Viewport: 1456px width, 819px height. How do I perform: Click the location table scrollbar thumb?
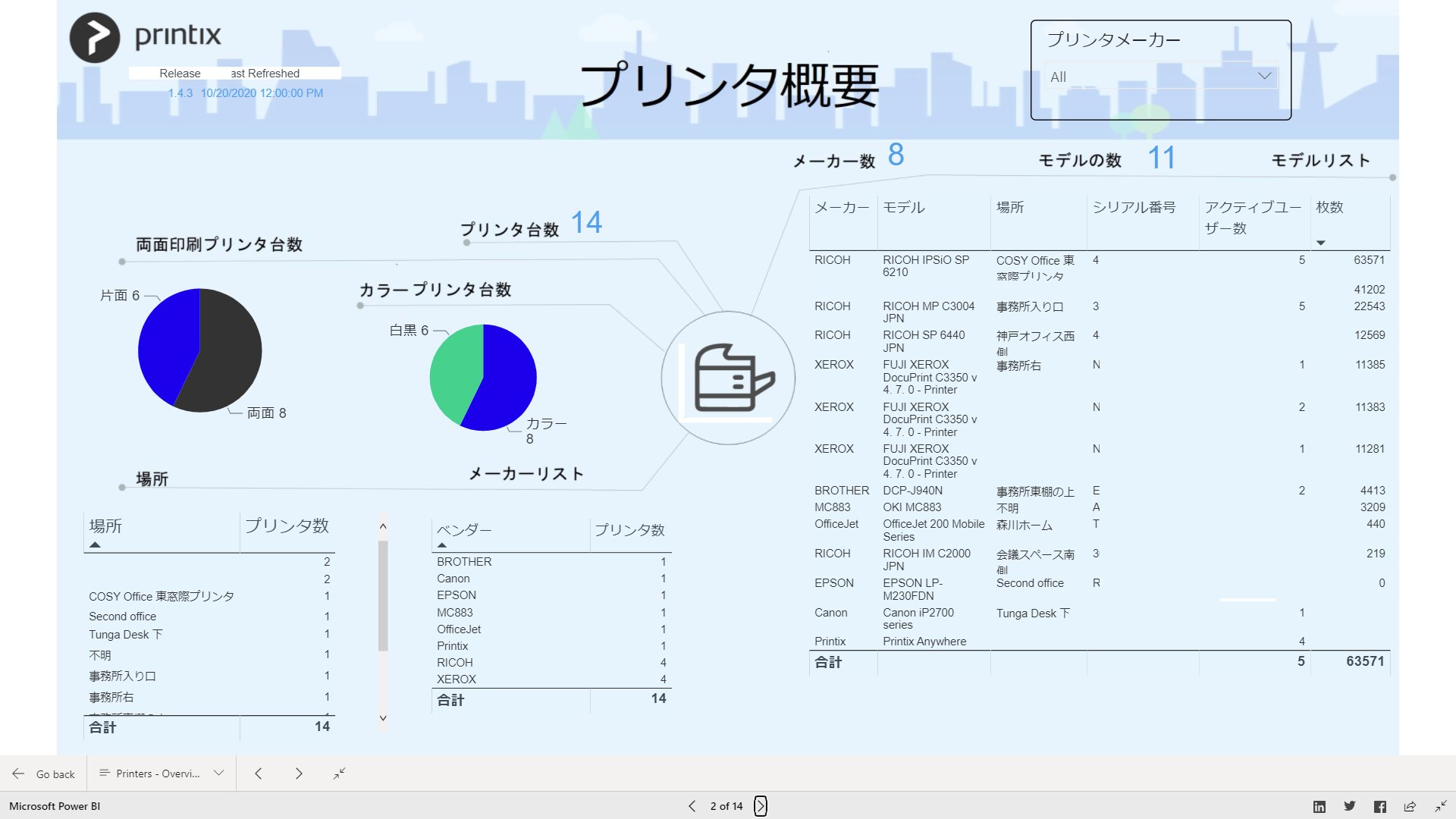(x=383, y=595)
